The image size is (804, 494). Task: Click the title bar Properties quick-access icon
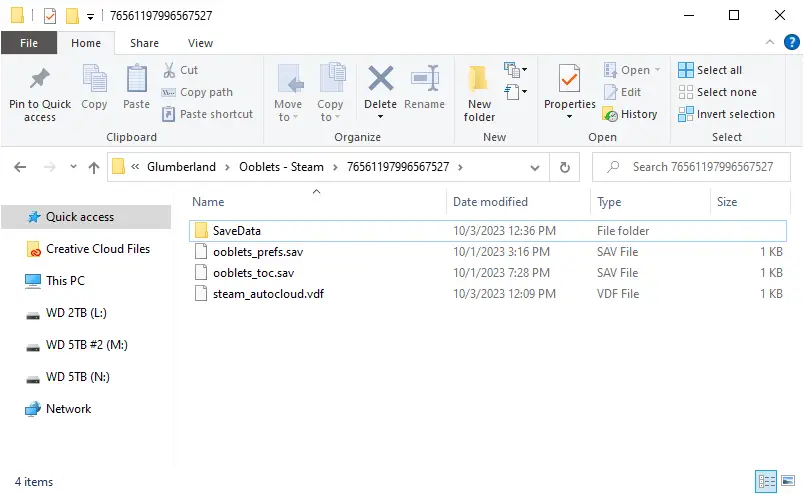(x=50, y=16)
